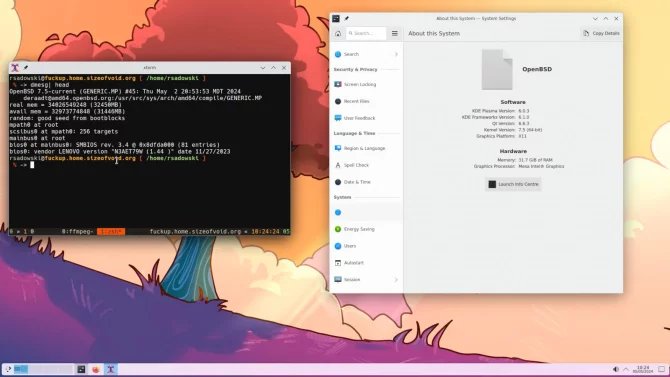Viewport: 670px width, 377px height.
Task: Click the Kernel Version value
Action: tap(530, 130)
